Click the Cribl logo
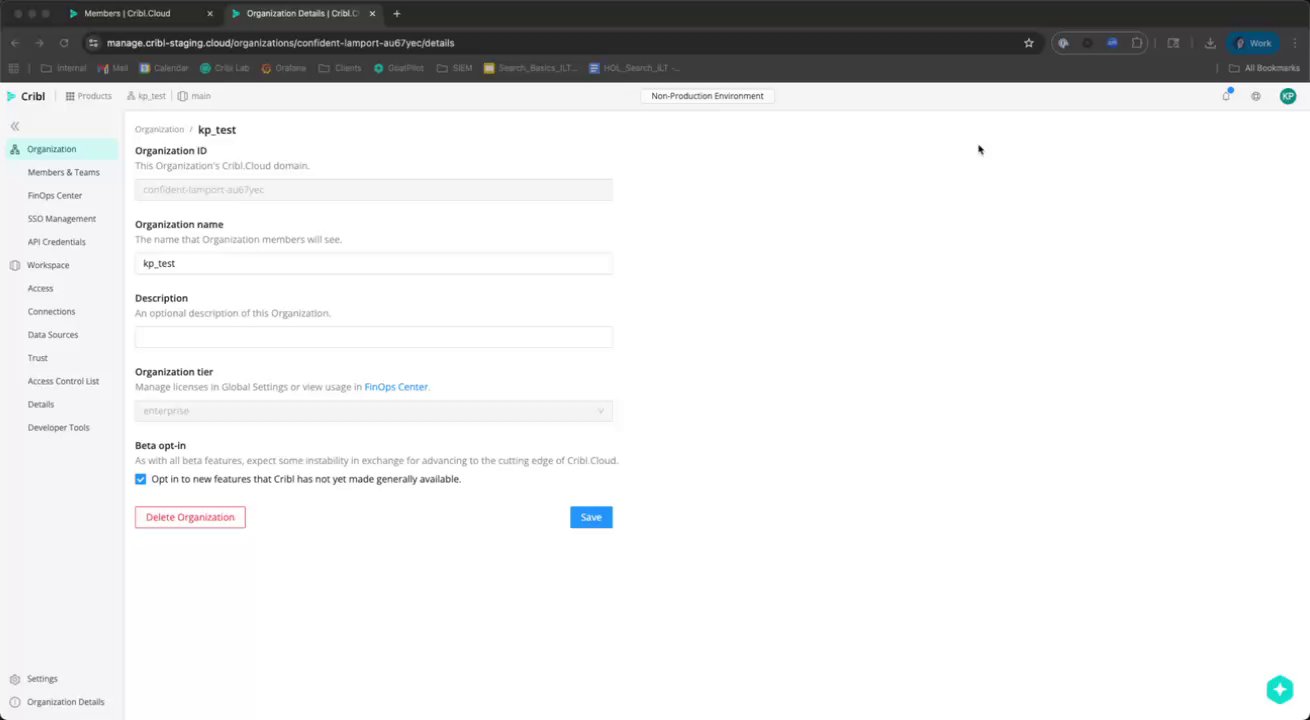 (26, 96)
